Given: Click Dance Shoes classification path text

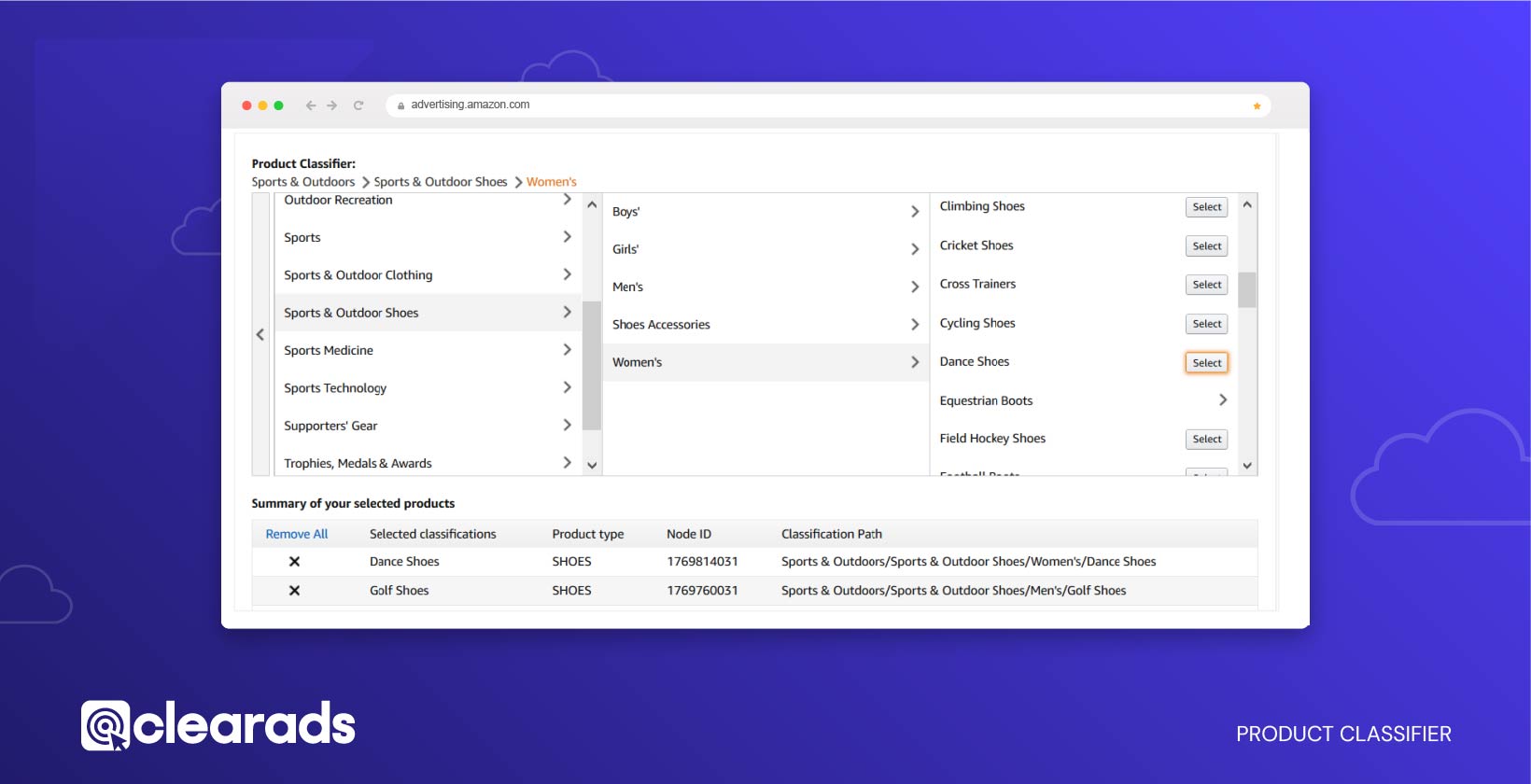Looking at the screenshot, I should tap(968, 561).
